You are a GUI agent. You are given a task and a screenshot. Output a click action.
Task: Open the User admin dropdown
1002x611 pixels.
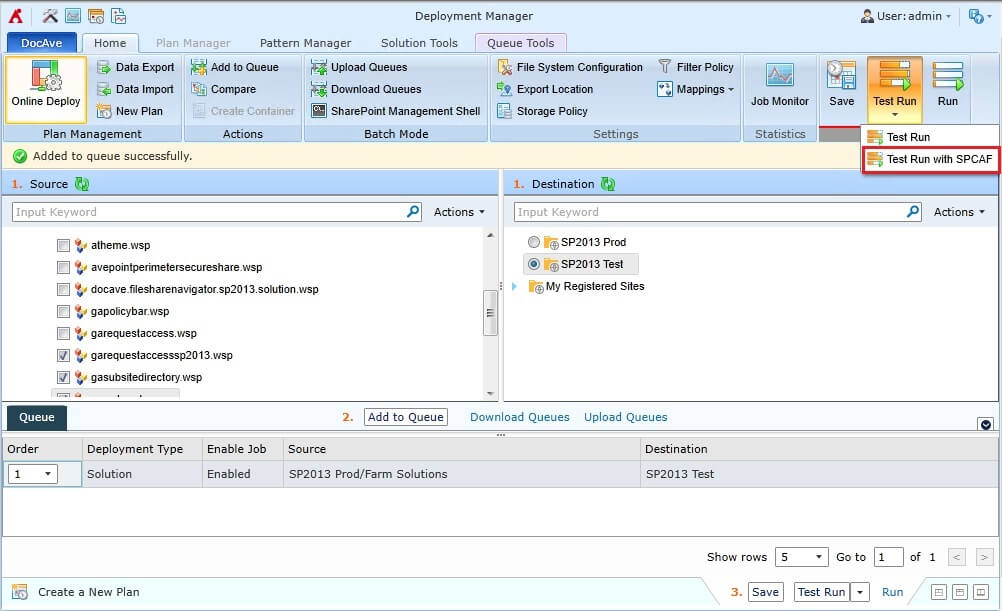(x=906, y=16)
